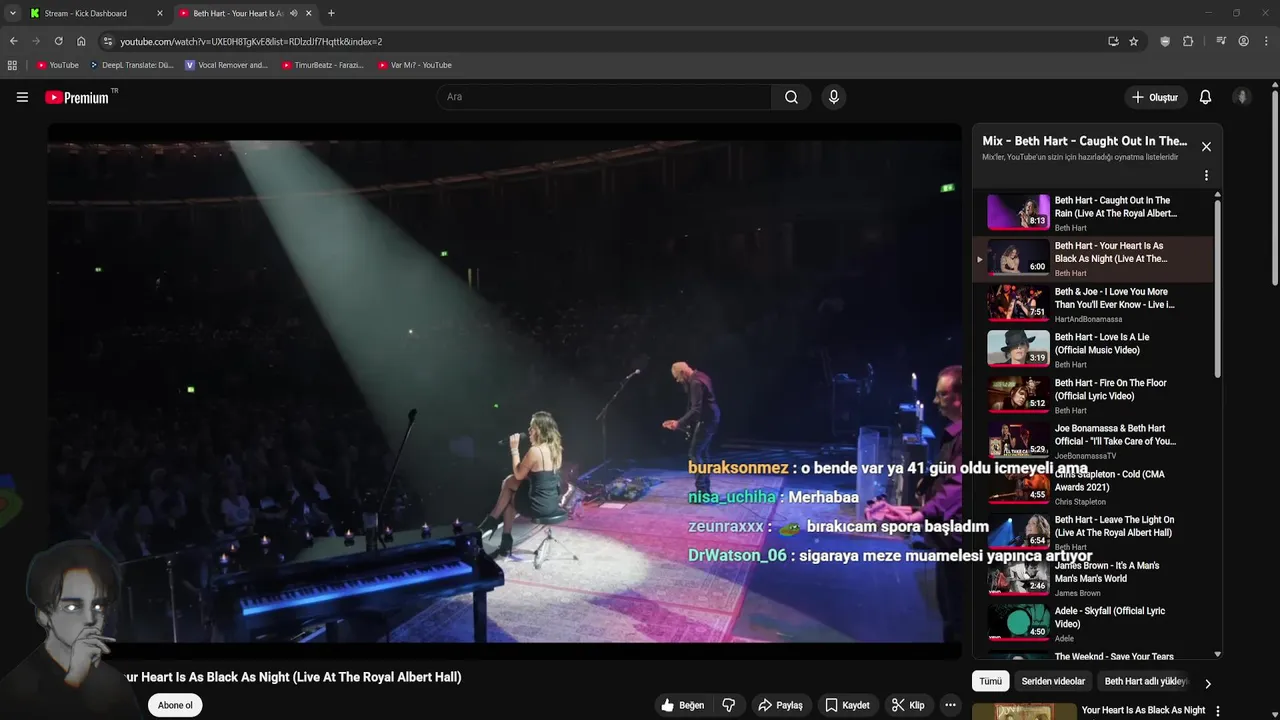Click the Oluştur create button

coord(1155,97)
